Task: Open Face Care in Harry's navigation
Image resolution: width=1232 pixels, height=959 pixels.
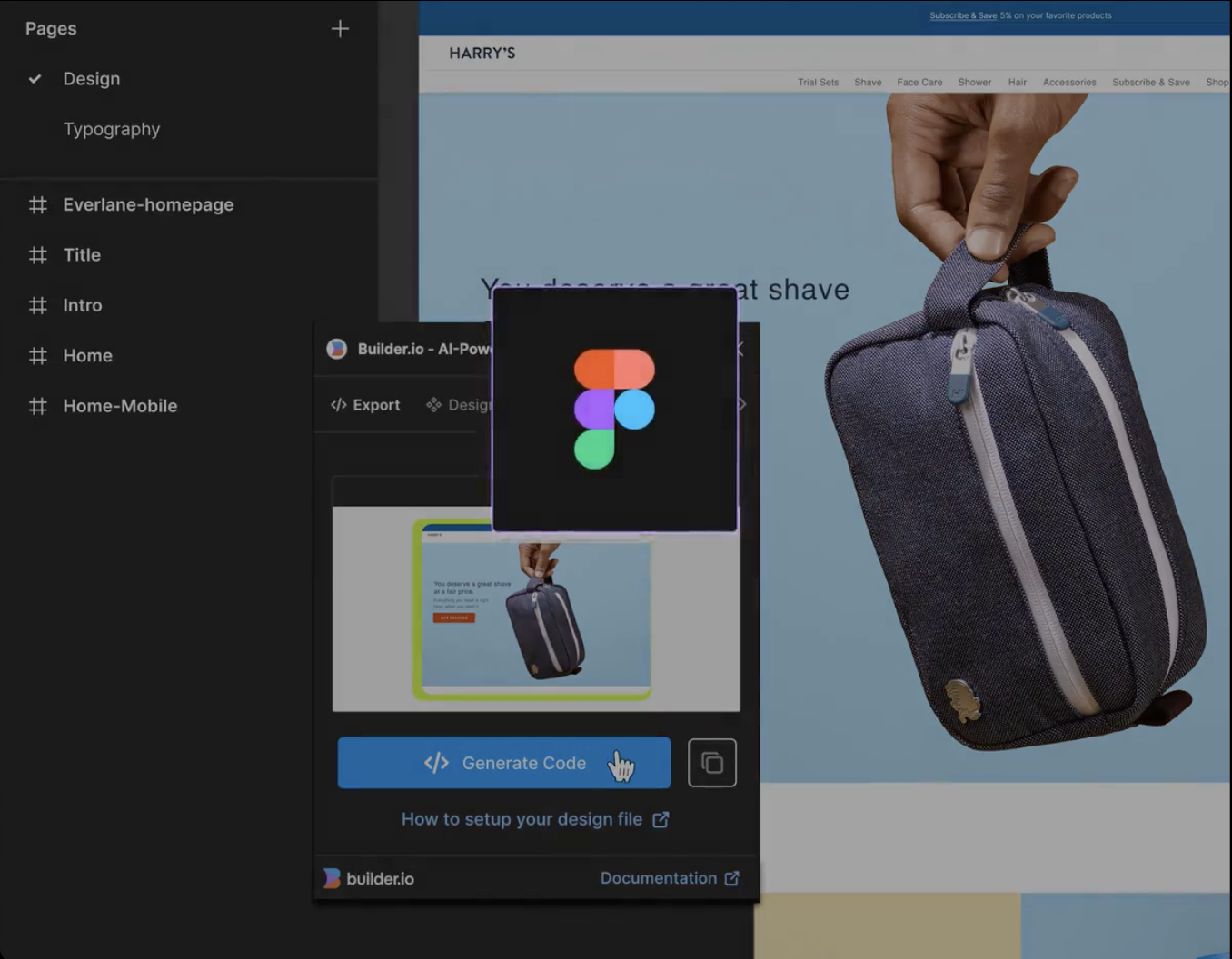Action: pos(919,82)
